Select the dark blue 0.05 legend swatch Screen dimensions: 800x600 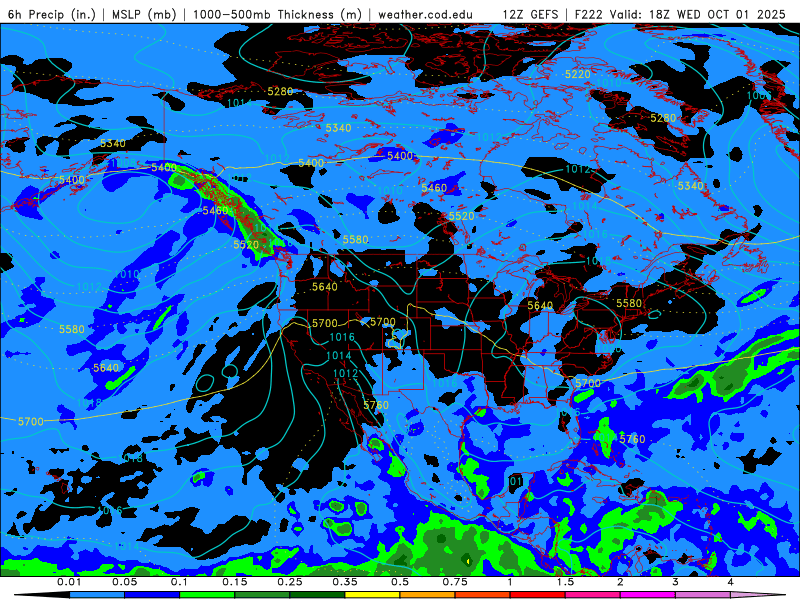[152, 595]
